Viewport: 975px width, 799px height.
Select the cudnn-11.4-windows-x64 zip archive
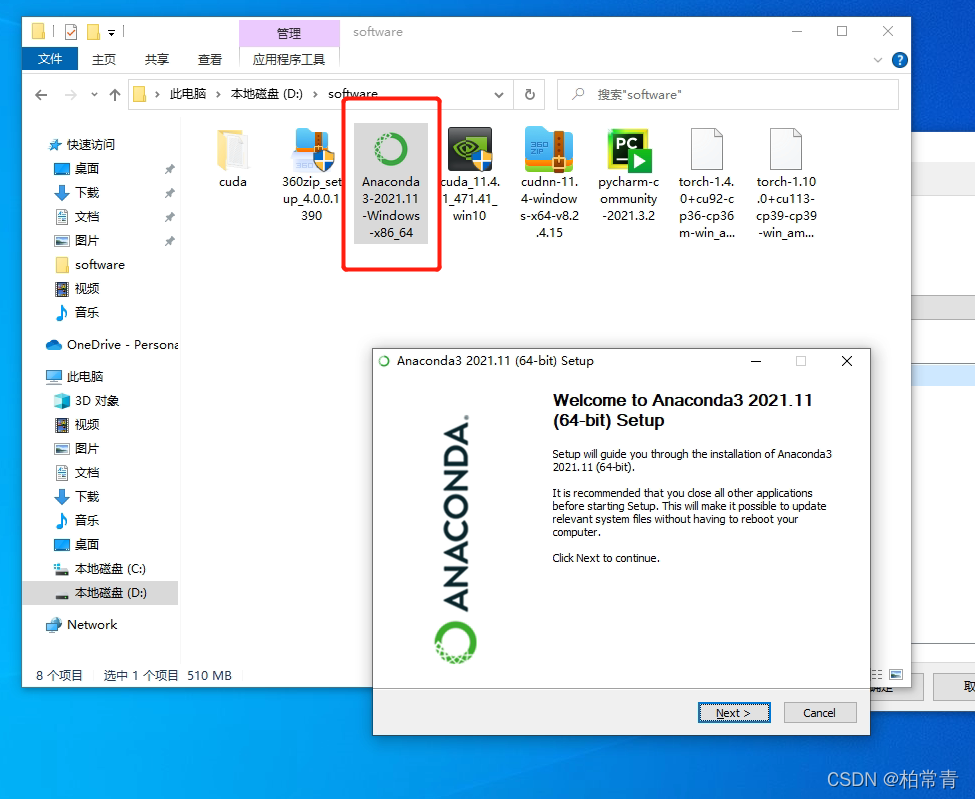coord(550,183)
